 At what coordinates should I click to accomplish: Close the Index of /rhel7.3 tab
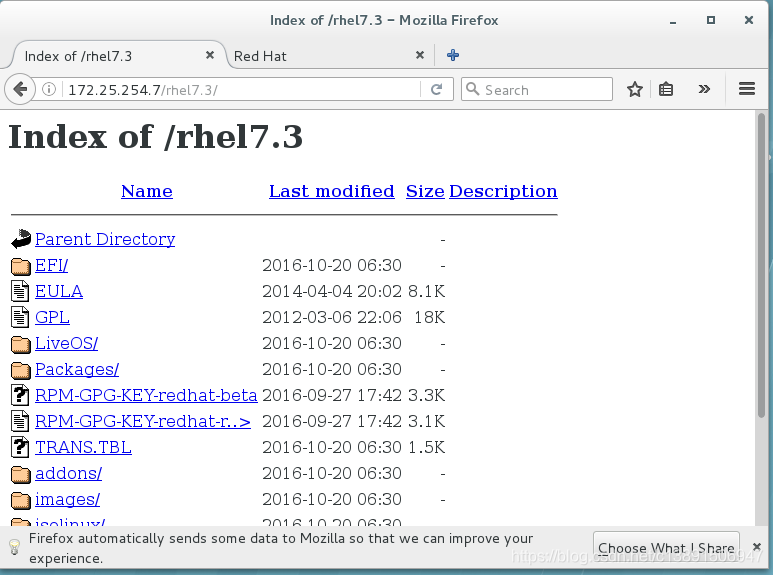coord(210,55)
